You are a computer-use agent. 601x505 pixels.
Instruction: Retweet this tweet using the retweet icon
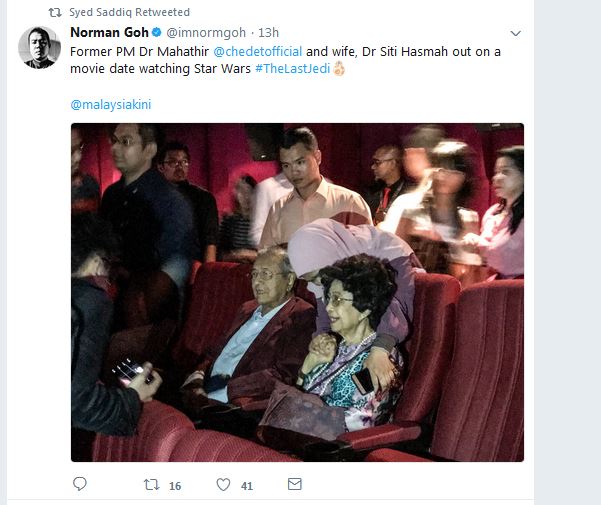(x=151, y=484)
